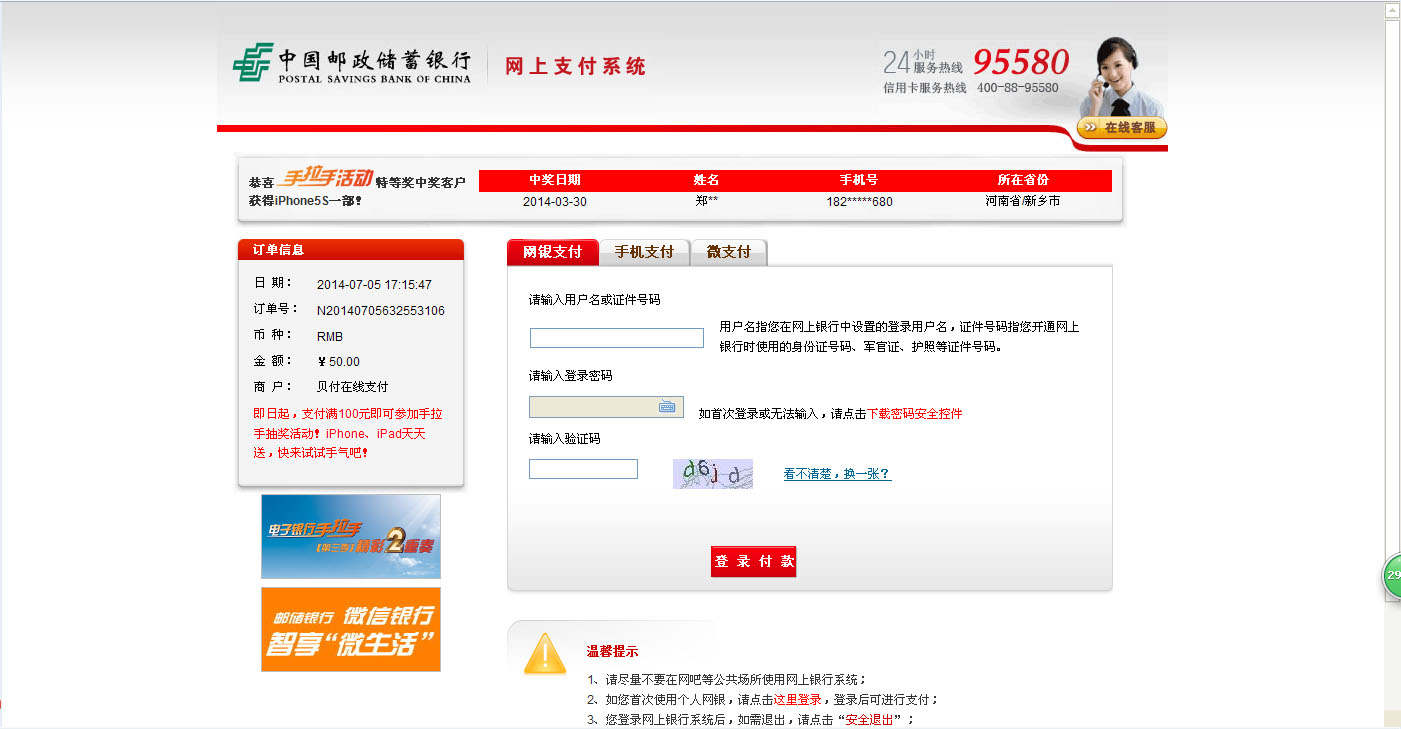This screenshot has height=729, width=1401.
Task: Open the 微信银行 WeChat banking banner
Action: click(x=350, y=629)
